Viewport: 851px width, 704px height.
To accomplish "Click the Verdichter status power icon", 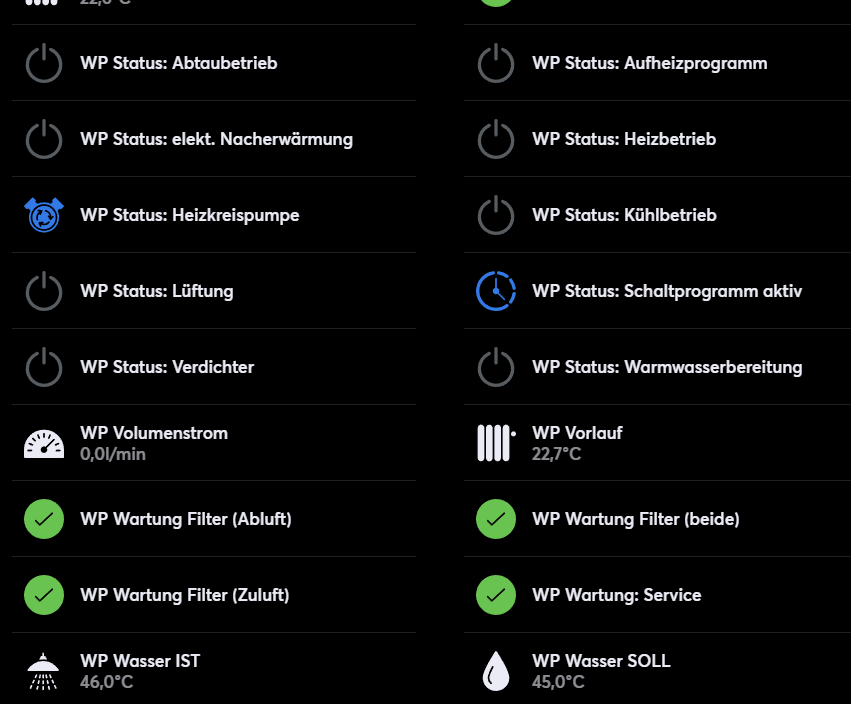I will (x=43, y=367).
